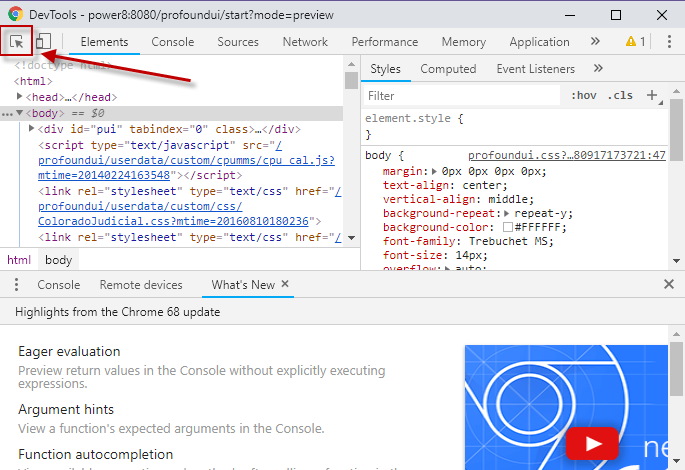Screen dimensions: 685x470
Task: Click the element.style rule selector
Action: (x=408, y=118)
